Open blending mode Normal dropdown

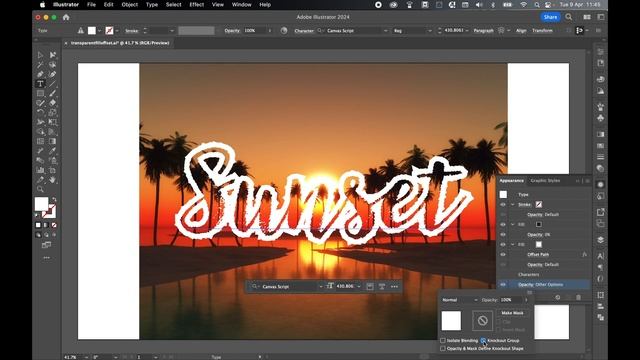pos(460,300)
